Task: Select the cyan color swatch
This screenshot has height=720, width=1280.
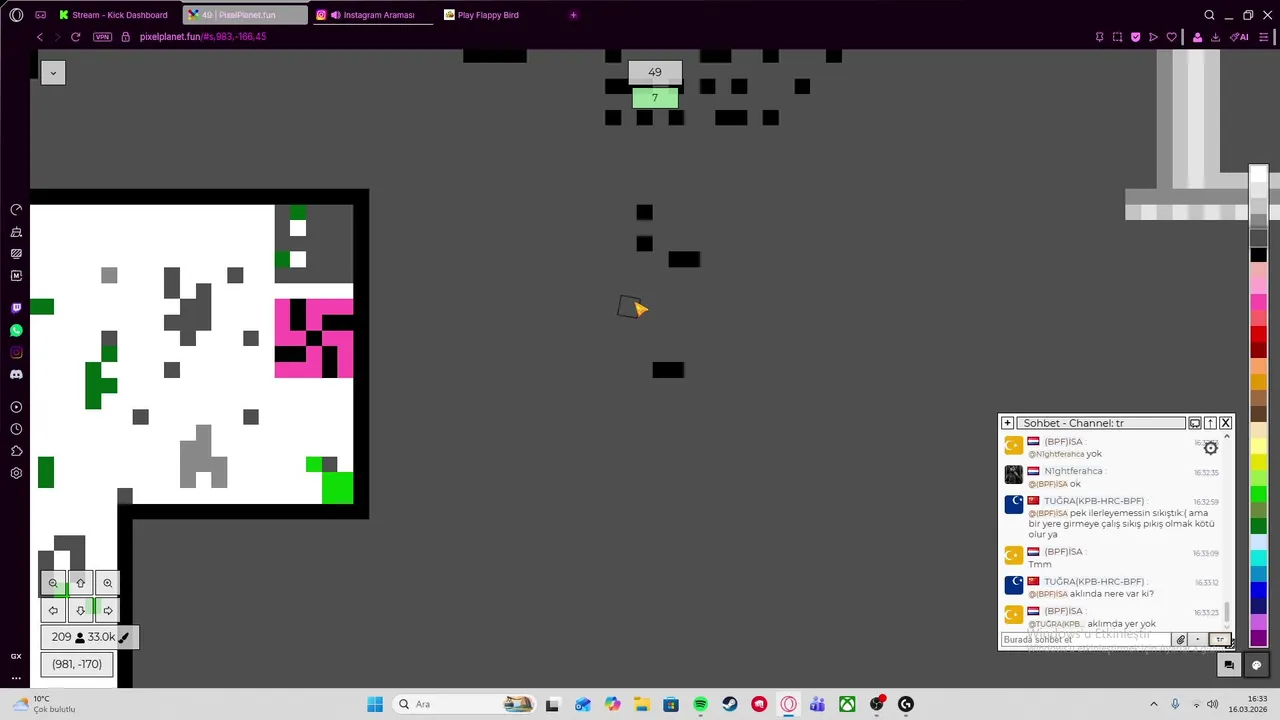Action: click(1259, 557)
